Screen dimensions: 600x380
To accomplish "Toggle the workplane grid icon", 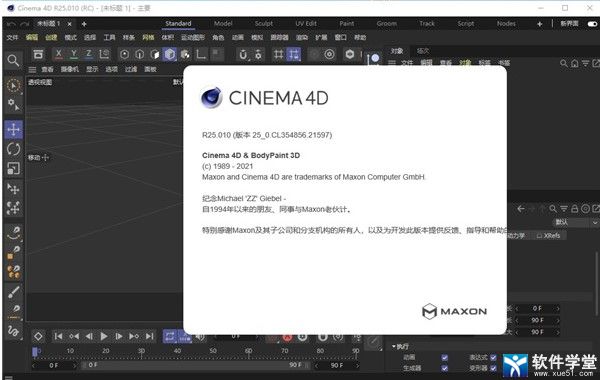I will tap(279, 54).
